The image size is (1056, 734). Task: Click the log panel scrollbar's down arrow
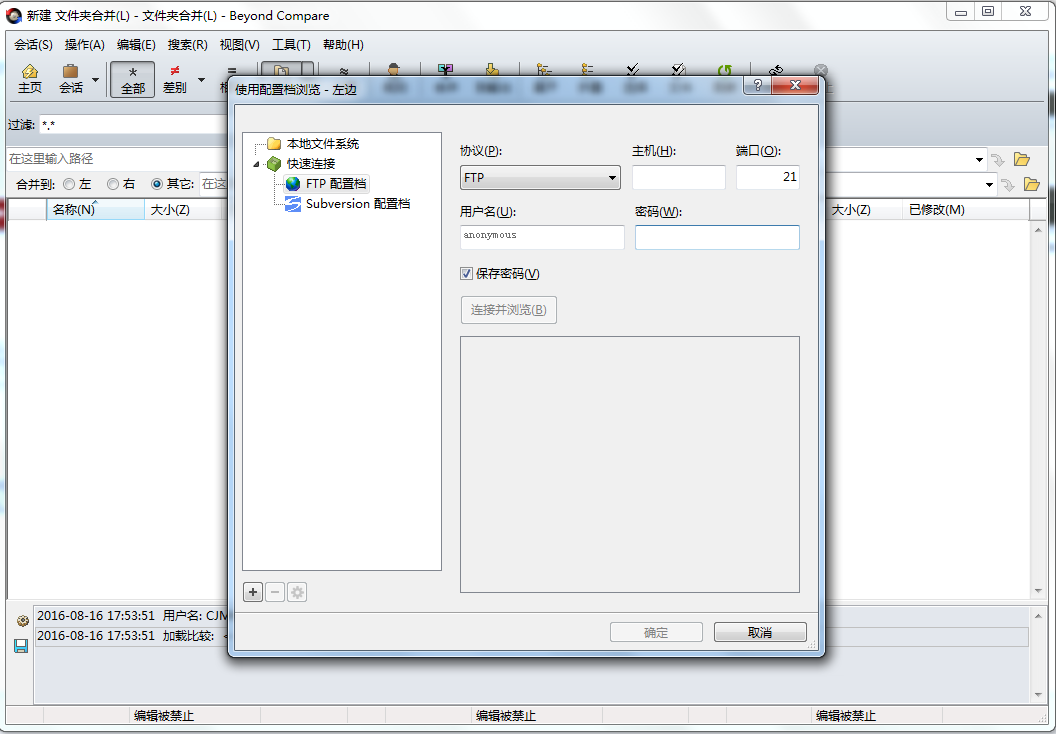coord(1038,695)
